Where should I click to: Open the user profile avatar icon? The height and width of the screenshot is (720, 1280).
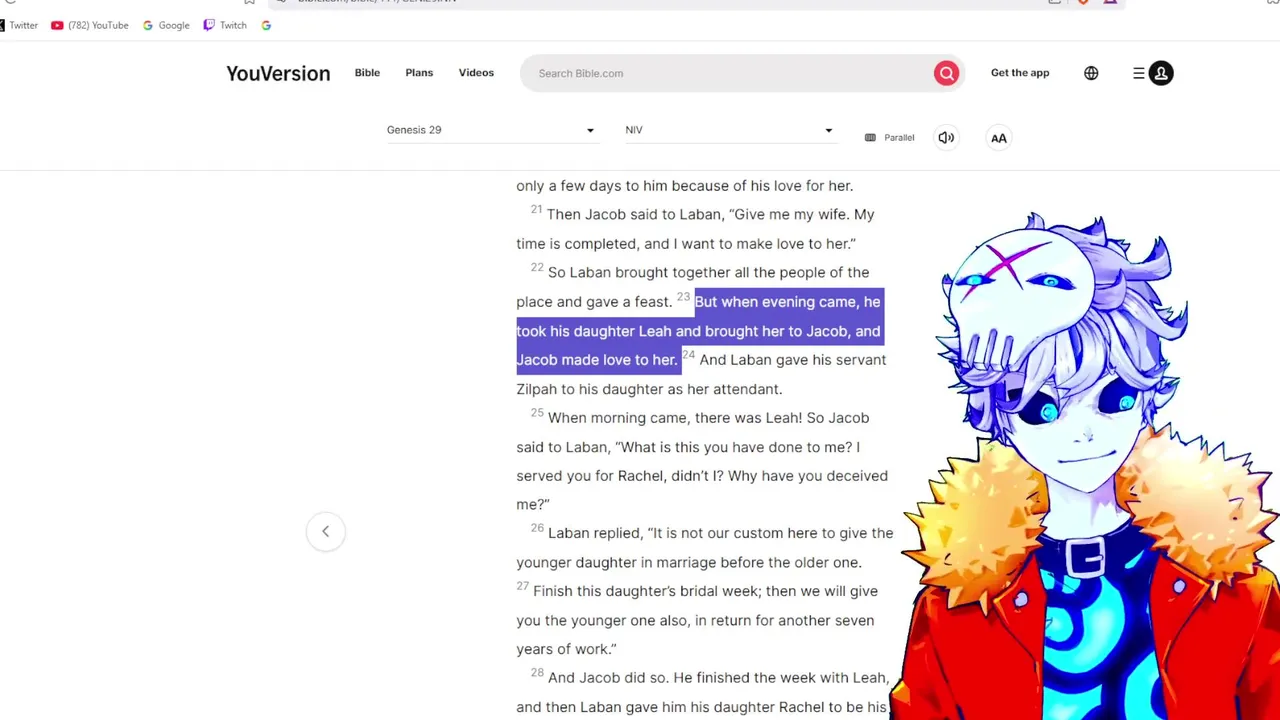[x=1161, y=73]
